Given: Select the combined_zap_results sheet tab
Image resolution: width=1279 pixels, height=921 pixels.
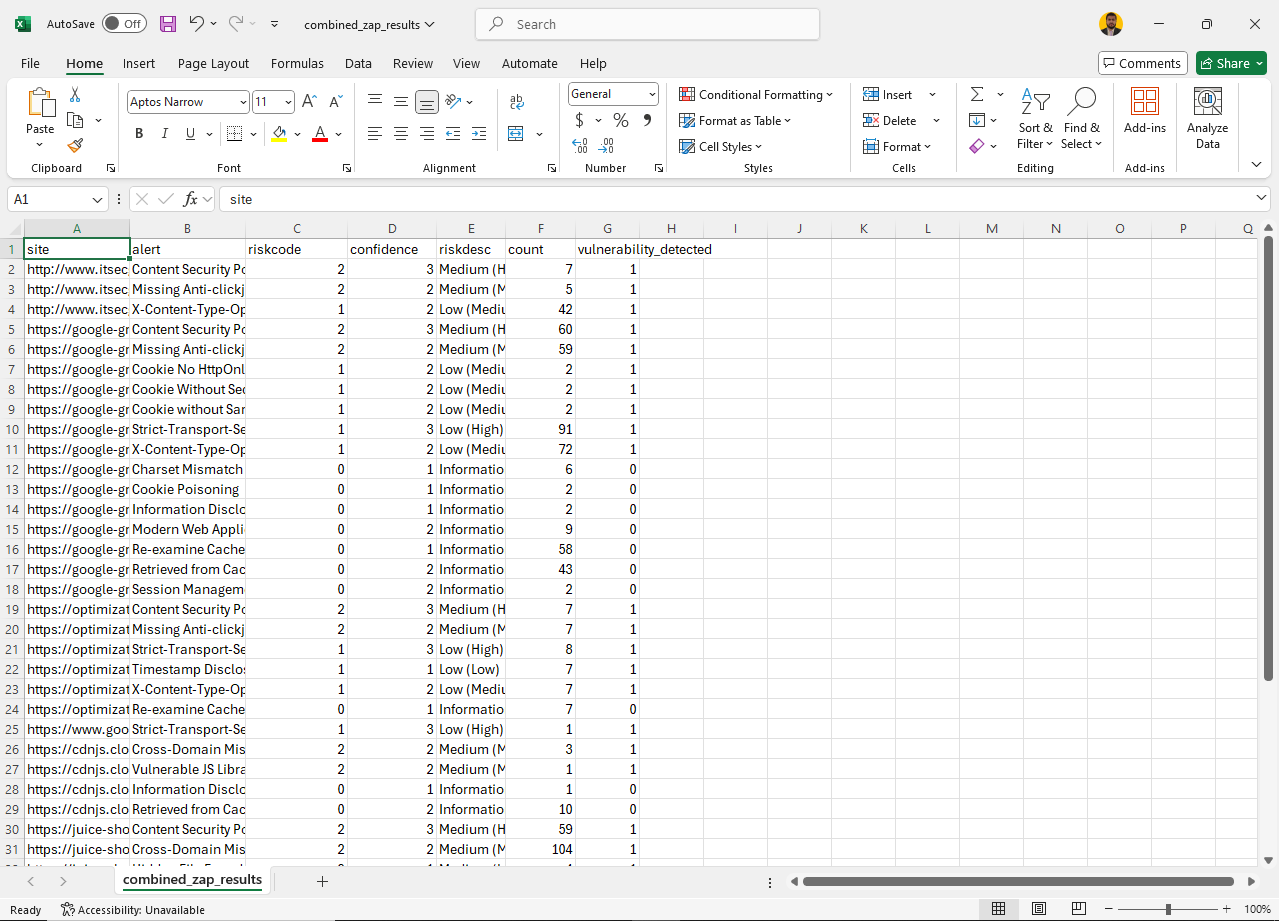Looking at the screenshot, I should [192, 880].
